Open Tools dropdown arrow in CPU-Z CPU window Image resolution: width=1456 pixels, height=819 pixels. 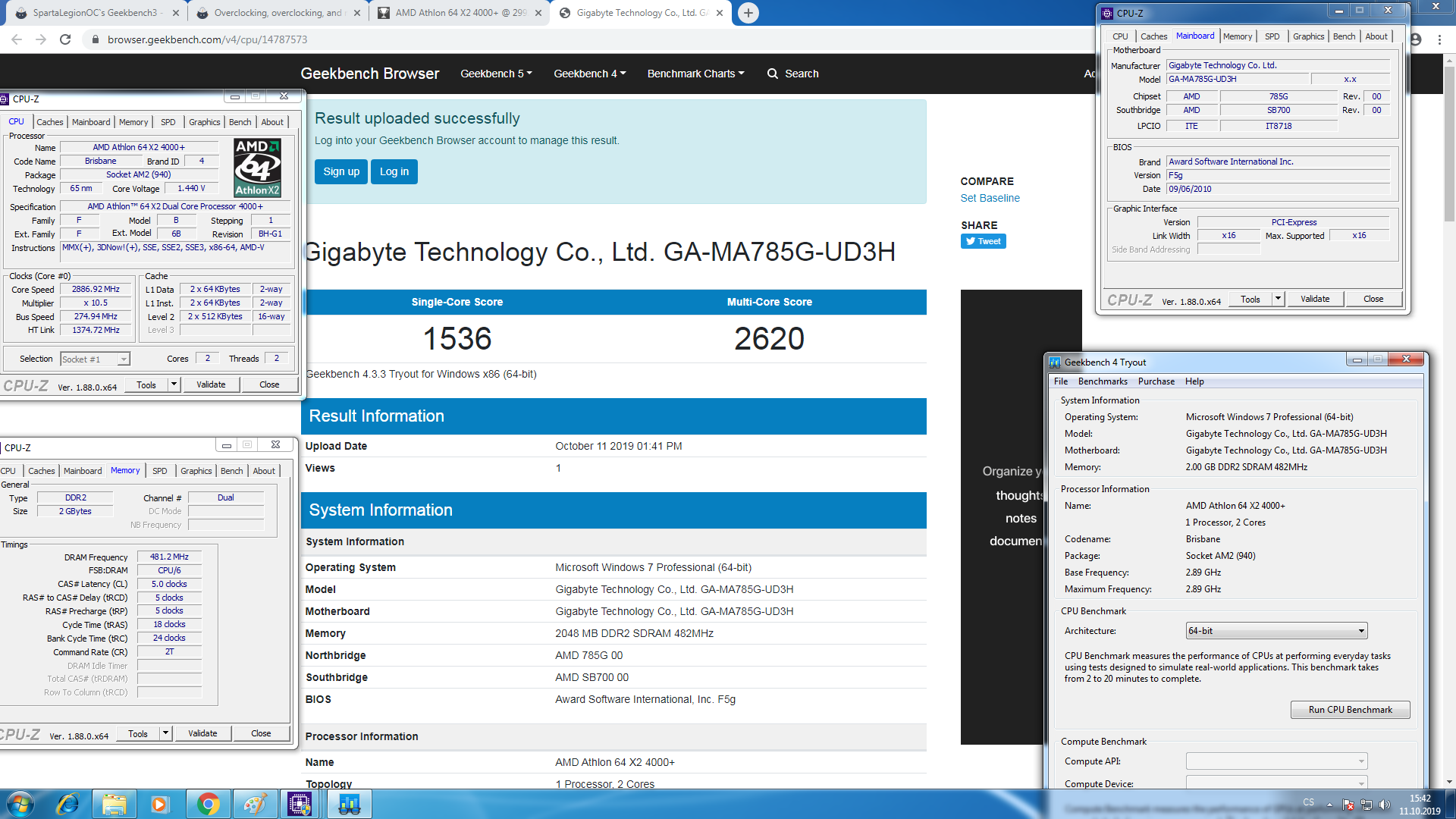point(174,384)
